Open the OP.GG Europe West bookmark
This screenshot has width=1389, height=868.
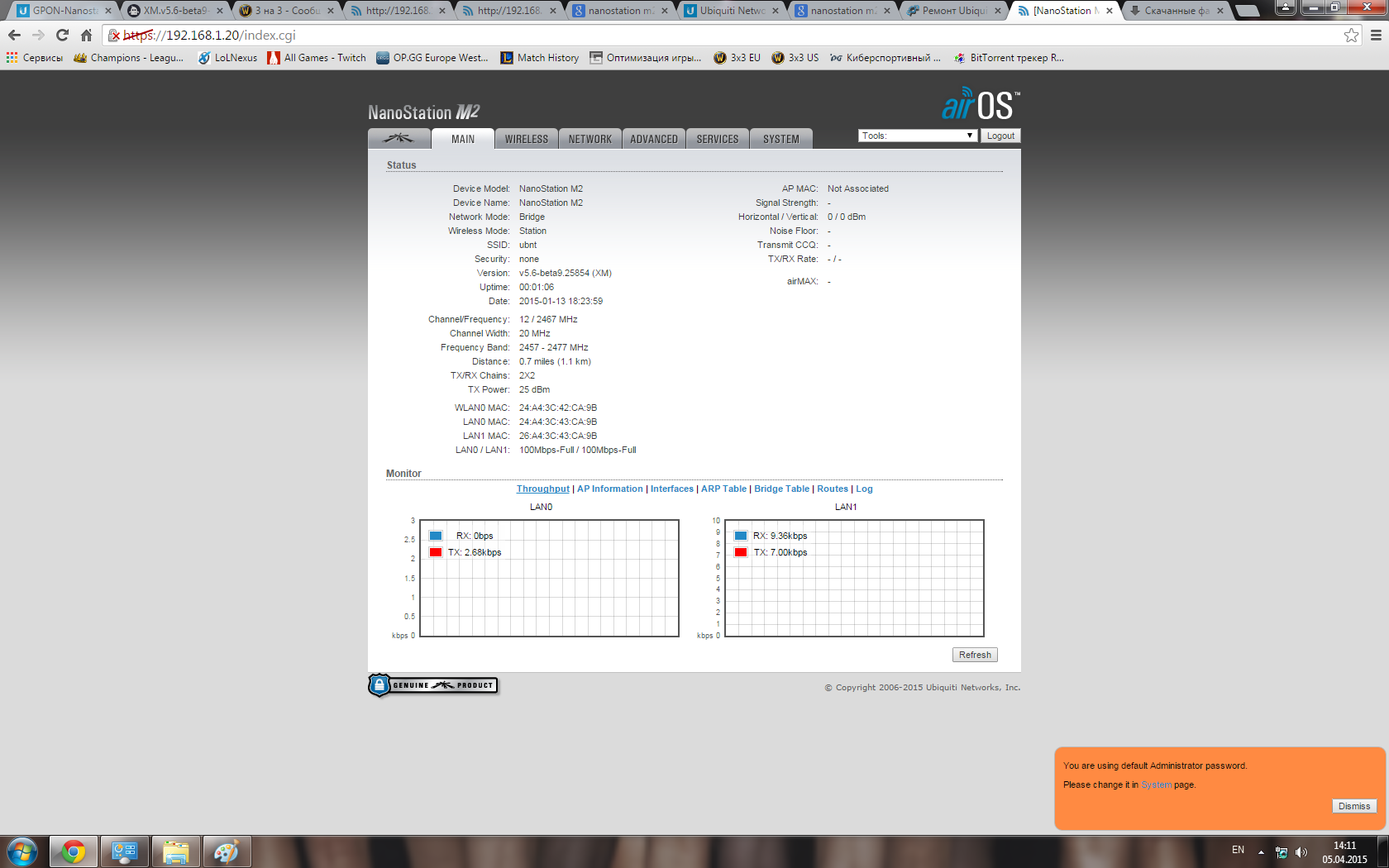[x=432, y=58]
